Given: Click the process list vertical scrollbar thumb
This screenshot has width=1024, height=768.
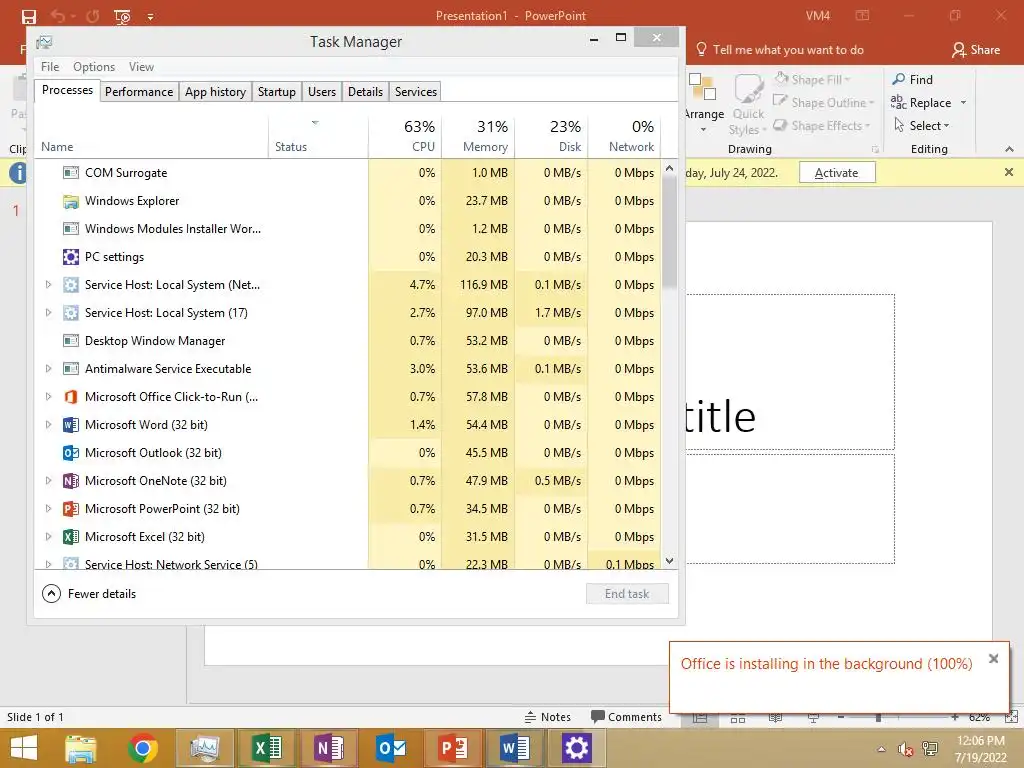Looking at the screenshot, I should (669, 232).
